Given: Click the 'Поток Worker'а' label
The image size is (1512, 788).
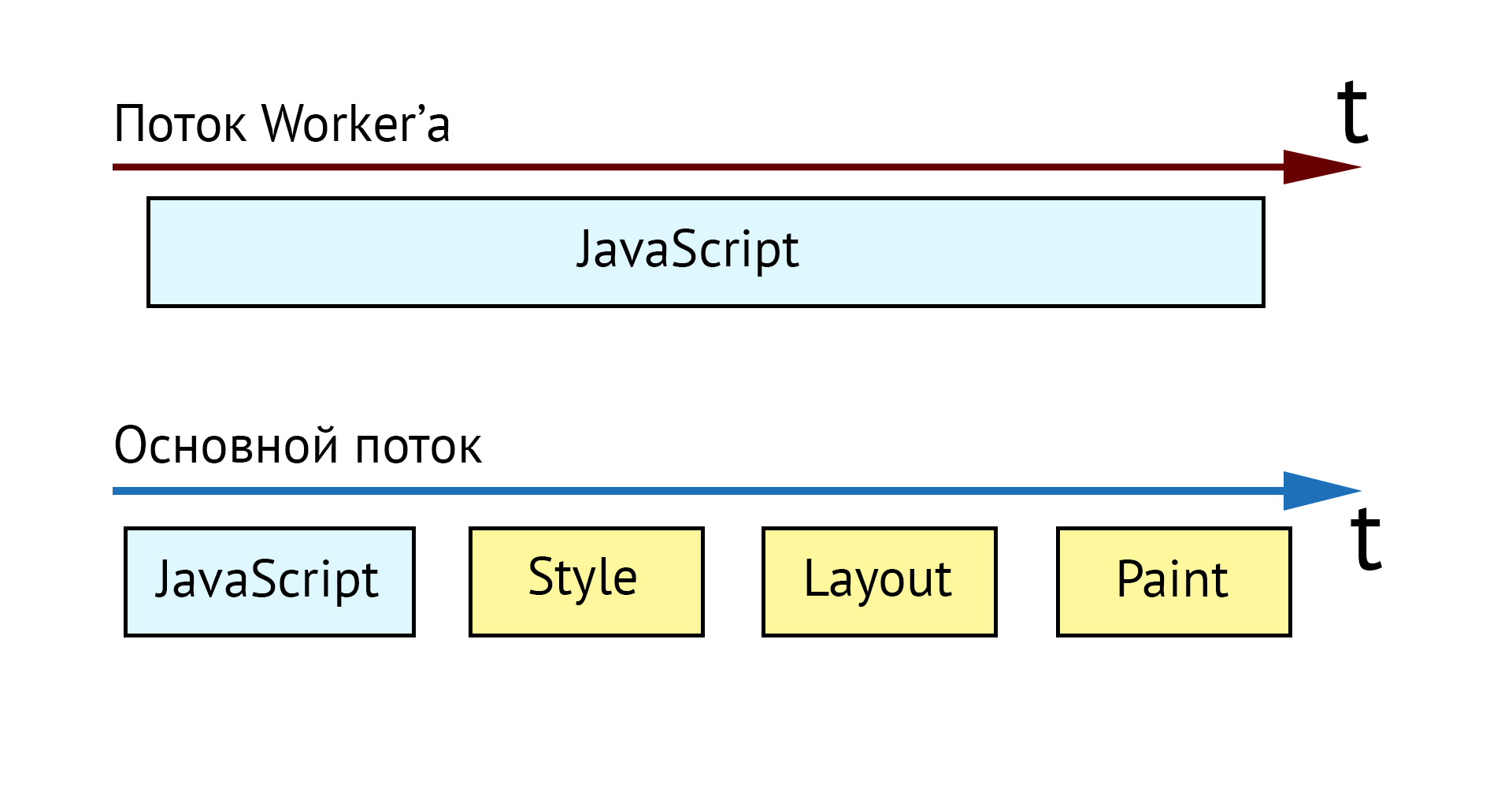Looking at the screenshot, I should (282, 124).
